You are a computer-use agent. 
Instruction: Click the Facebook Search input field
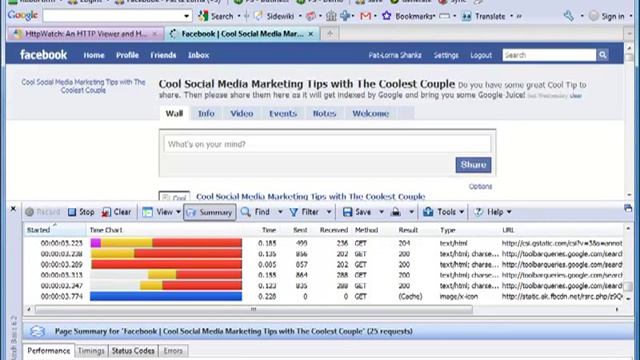(x=549, y=55)
